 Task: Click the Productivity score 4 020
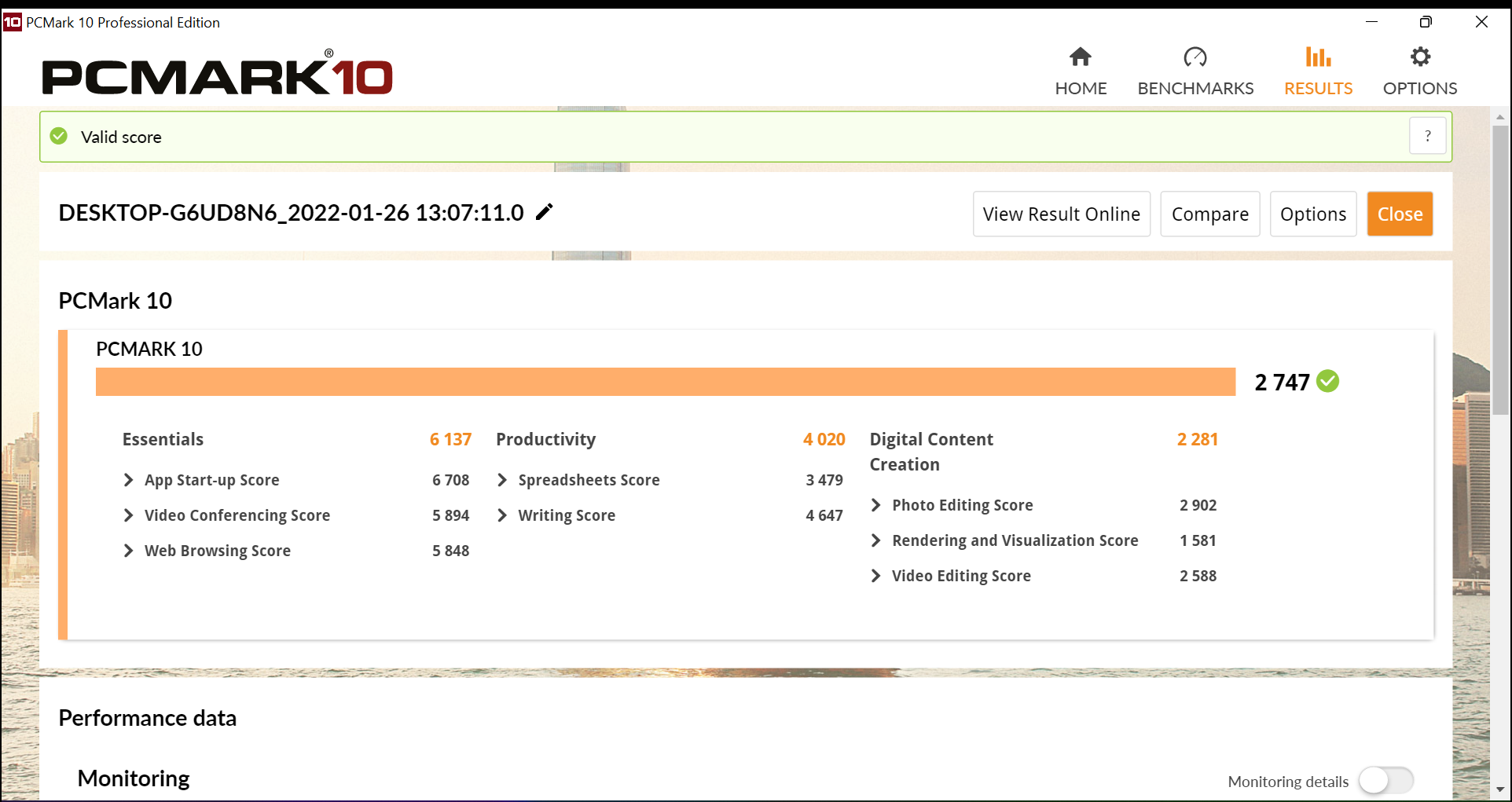point(824,439)
